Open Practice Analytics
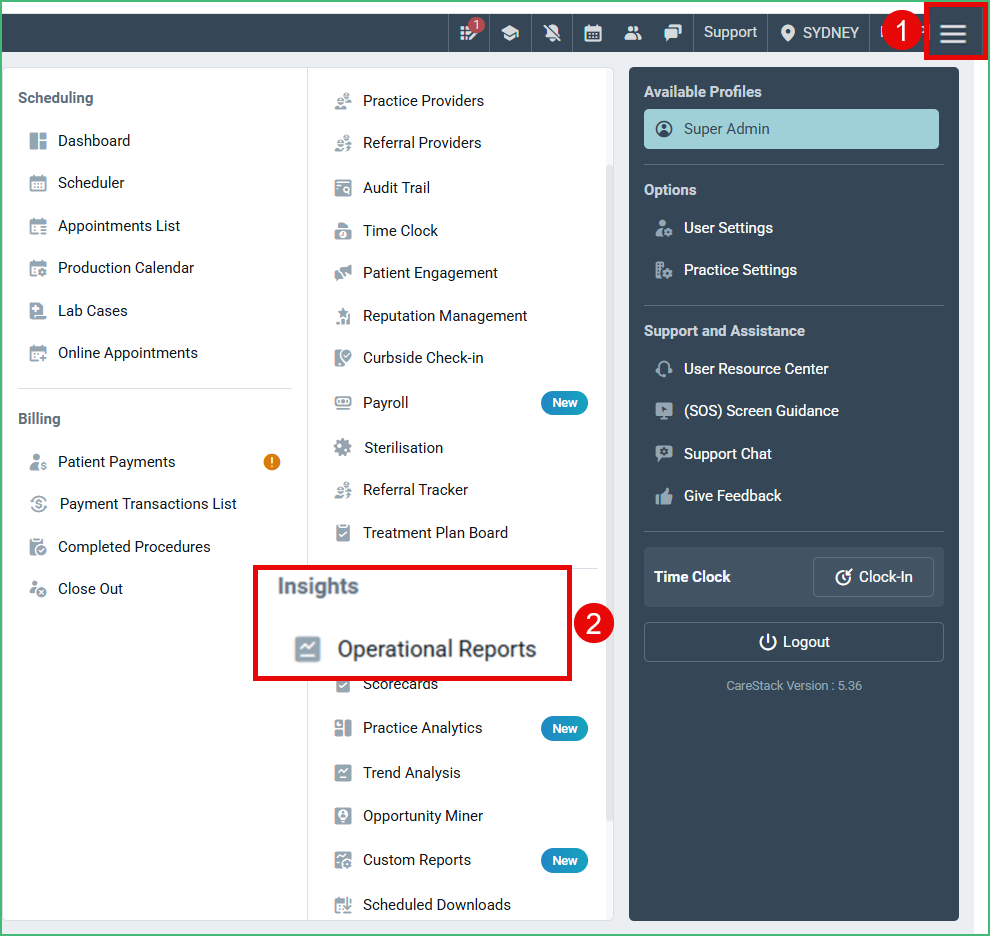990x936 pixels. click(x=422, y=728)
